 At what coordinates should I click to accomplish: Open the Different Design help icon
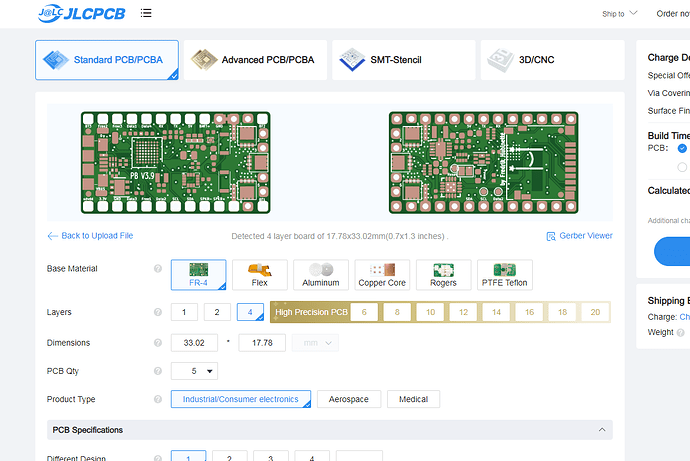(x=158, y=458)
